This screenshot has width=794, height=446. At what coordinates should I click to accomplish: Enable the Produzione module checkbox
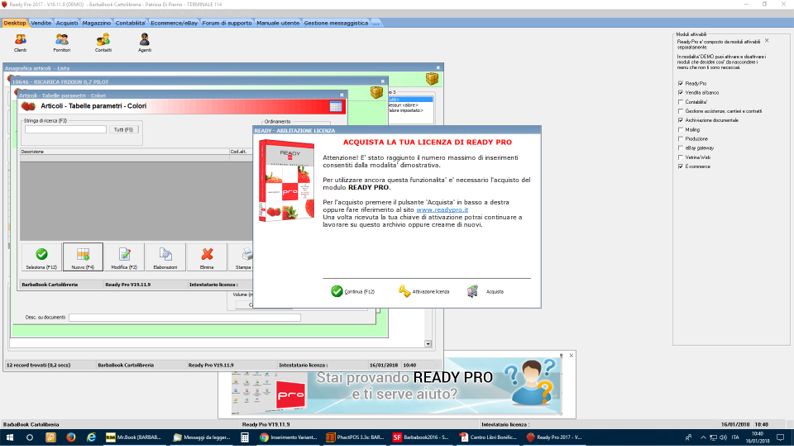(681, 139)
